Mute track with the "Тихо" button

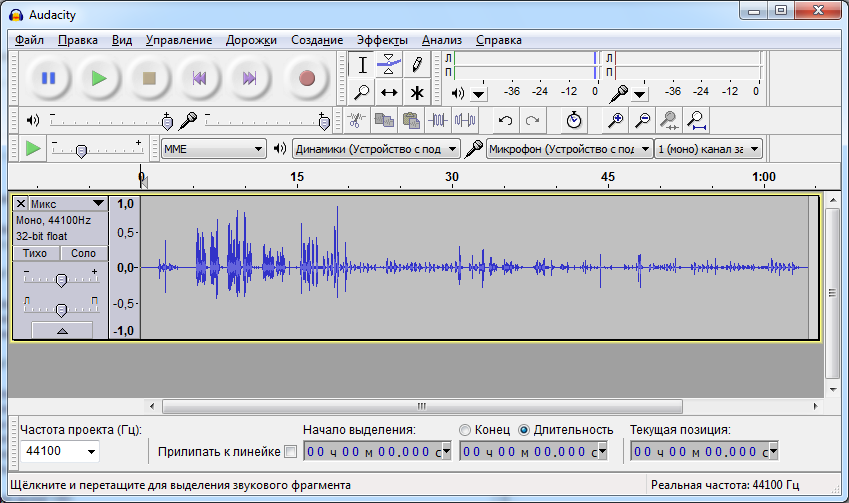(35, 254)
